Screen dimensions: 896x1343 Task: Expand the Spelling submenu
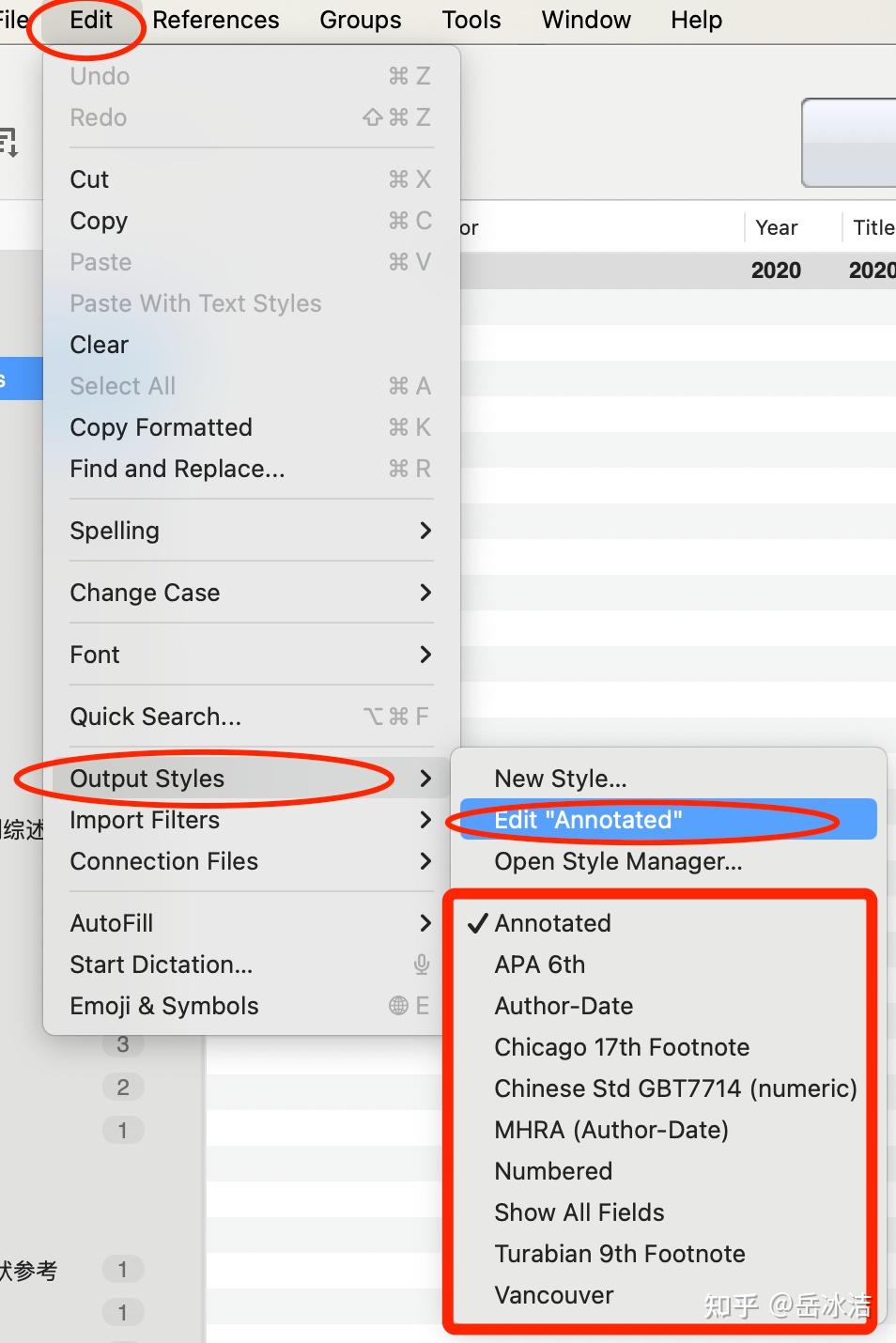coord(425,531)
